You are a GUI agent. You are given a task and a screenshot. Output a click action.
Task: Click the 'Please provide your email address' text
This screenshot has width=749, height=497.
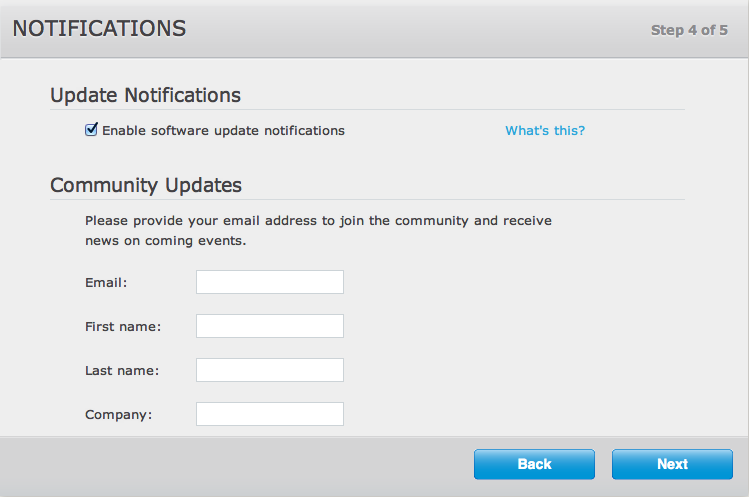pos(318,220)
